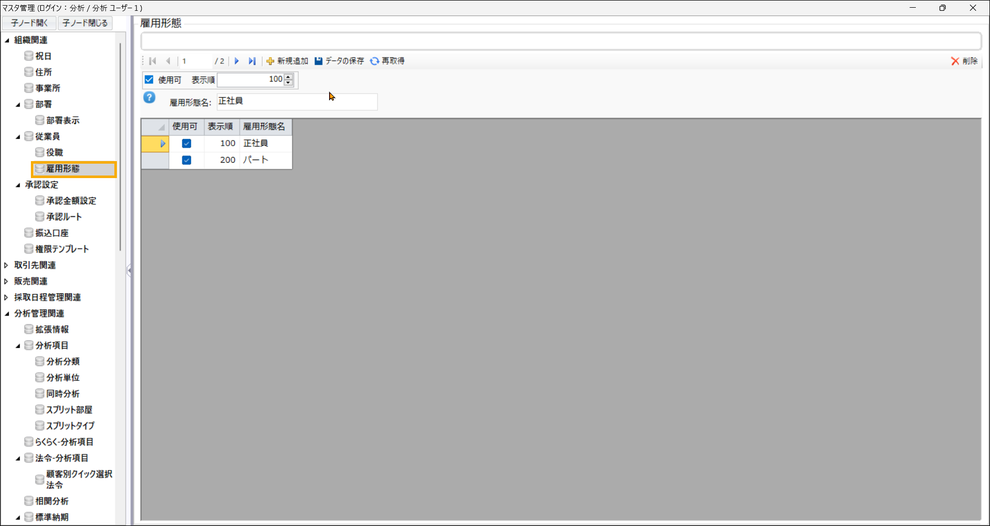
Task: Decrease 表示順 value with down spinner
Action: [289, 83]
